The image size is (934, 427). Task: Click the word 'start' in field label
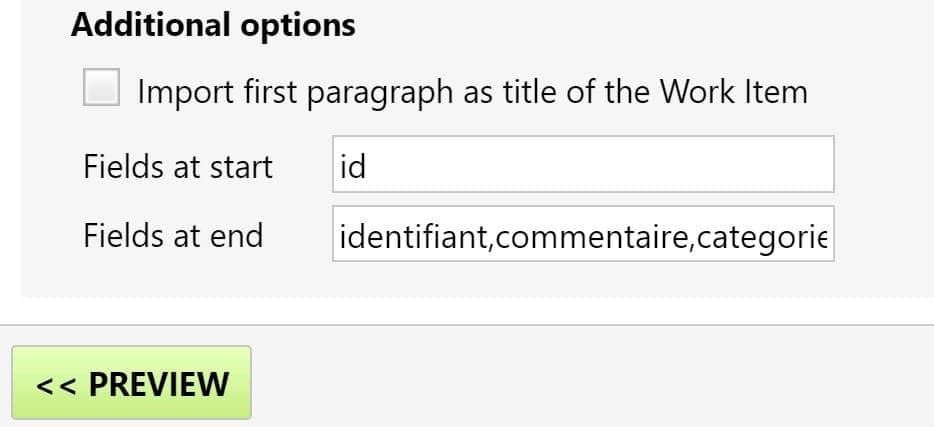tap(240, 166)
